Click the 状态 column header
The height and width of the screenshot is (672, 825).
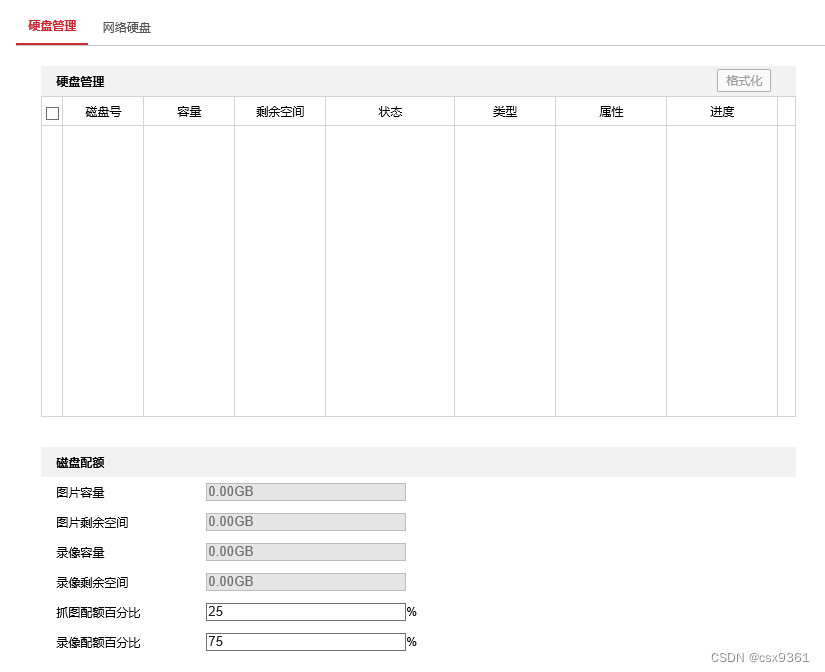390,112
